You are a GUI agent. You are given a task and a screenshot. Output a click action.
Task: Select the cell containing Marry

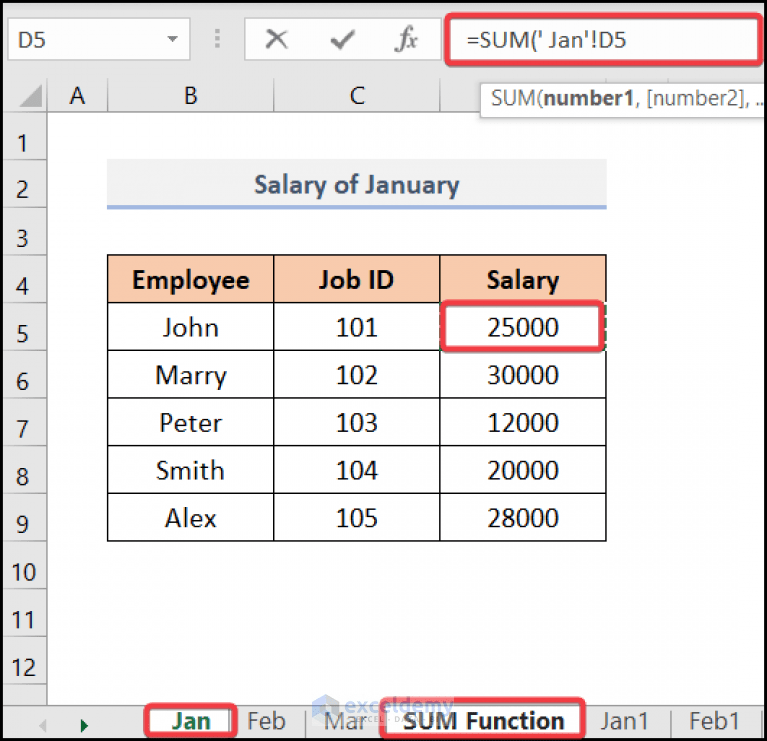(191, 375)
